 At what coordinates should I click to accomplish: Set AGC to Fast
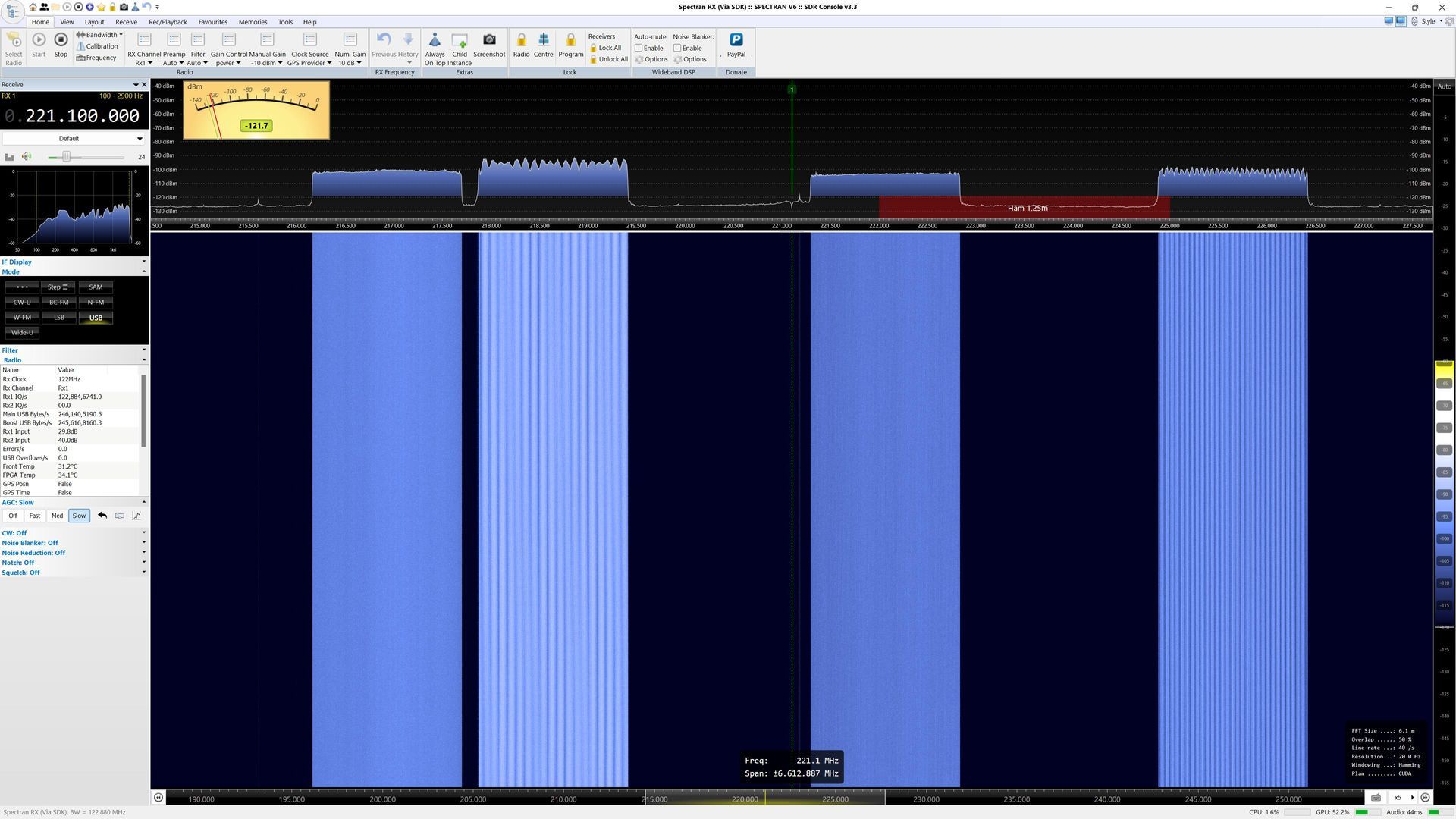point(34,516)
